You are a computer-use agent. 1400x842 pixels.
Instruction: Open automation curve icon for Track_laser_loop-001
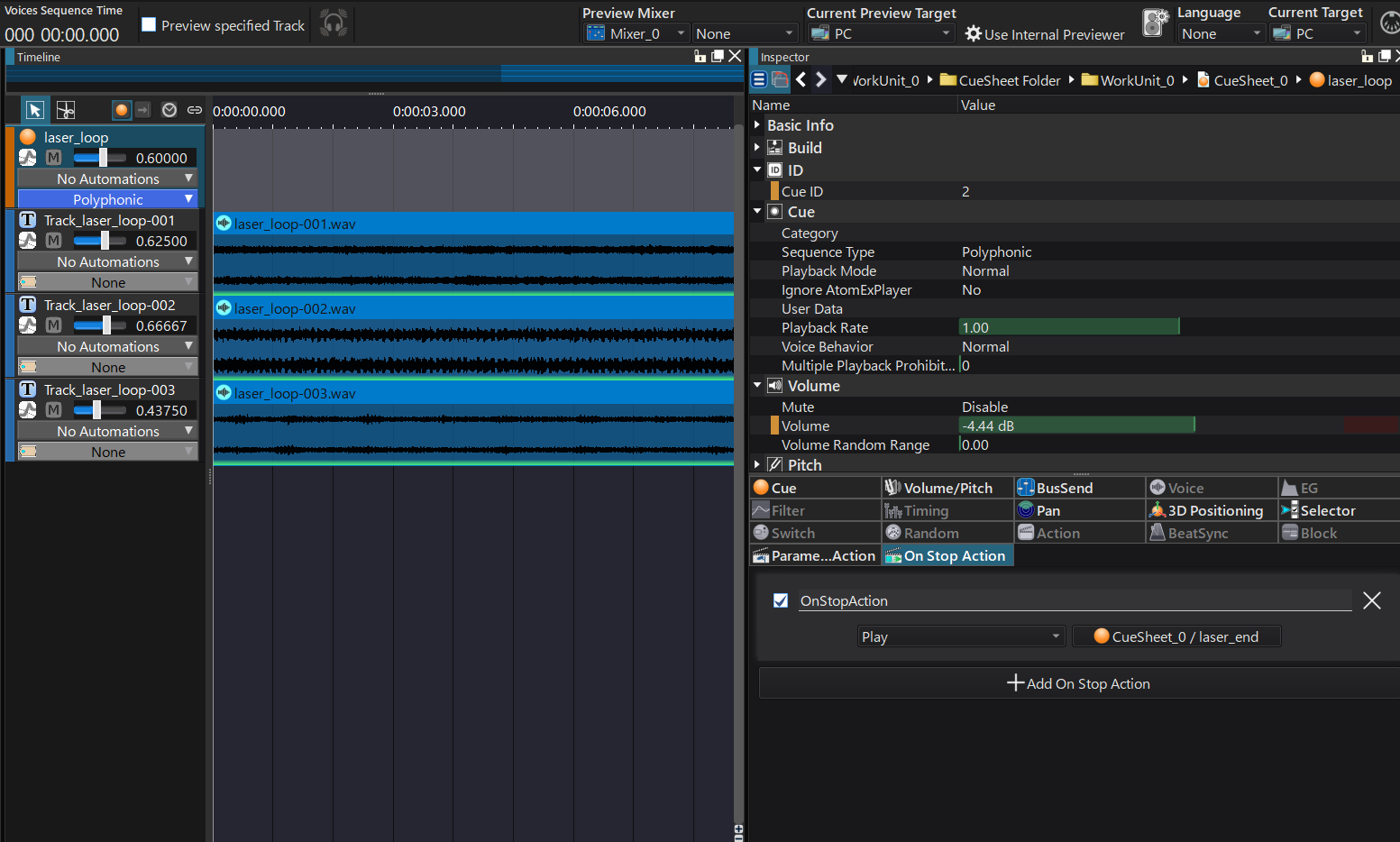(x=28, y=241)
